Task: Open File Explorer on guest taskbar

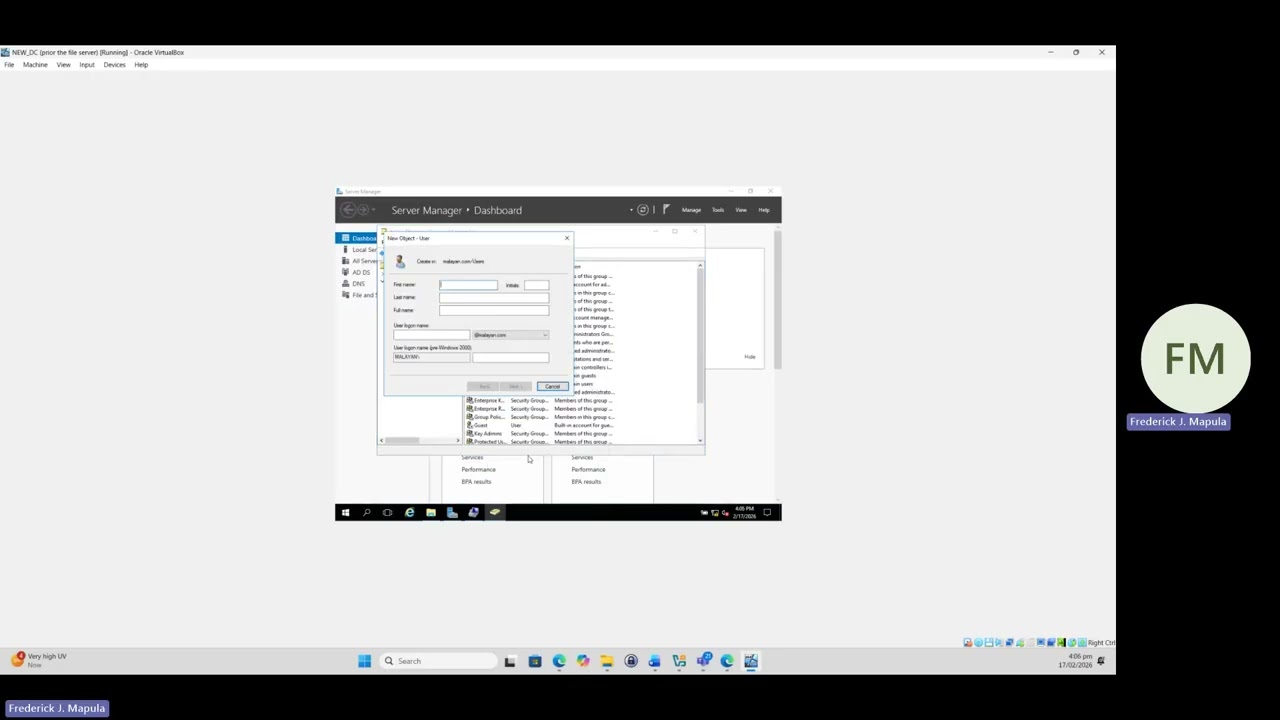Action: (x=430, y=512)
